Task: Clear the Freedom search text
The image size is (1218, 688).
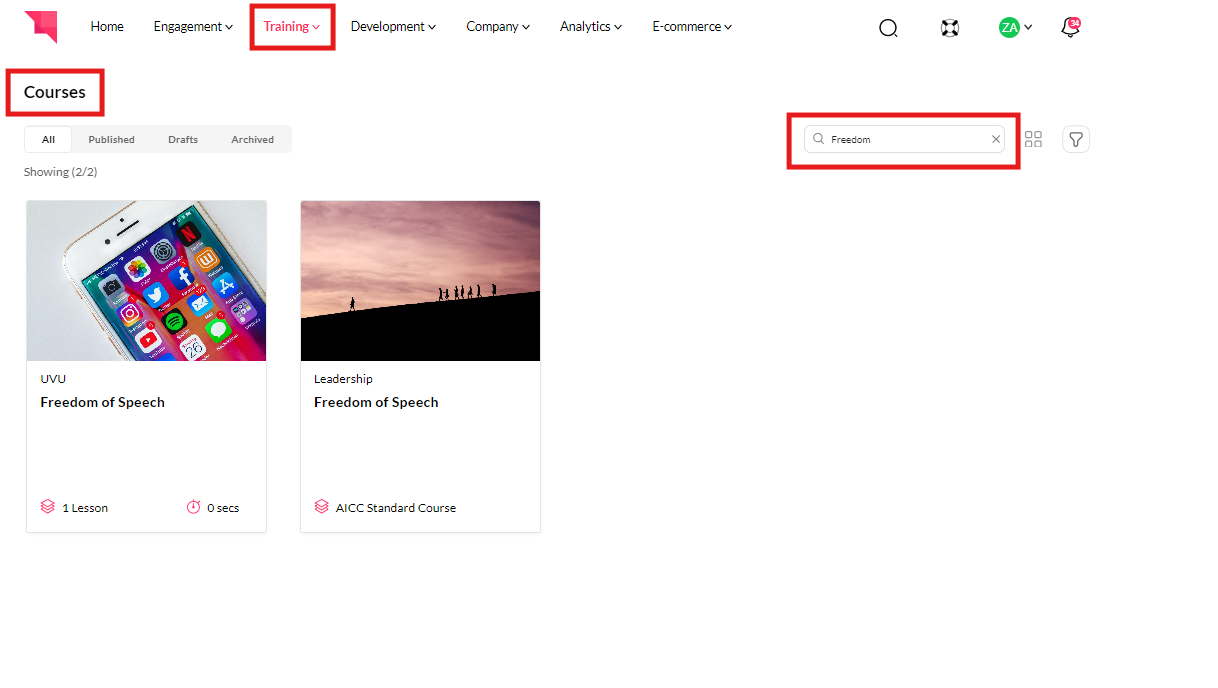Action: pos(996,139)
